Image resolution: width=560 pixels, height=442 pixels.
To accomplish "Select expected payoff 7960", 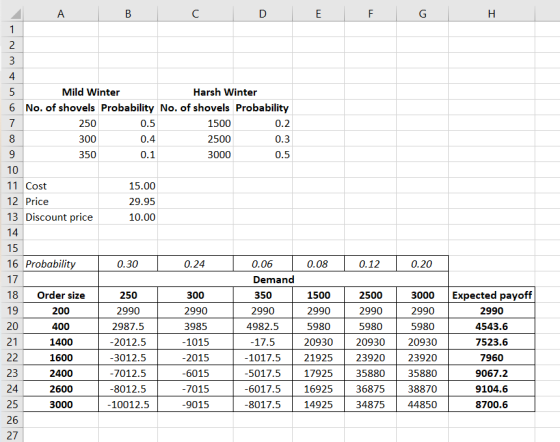I will pos(491,358).
